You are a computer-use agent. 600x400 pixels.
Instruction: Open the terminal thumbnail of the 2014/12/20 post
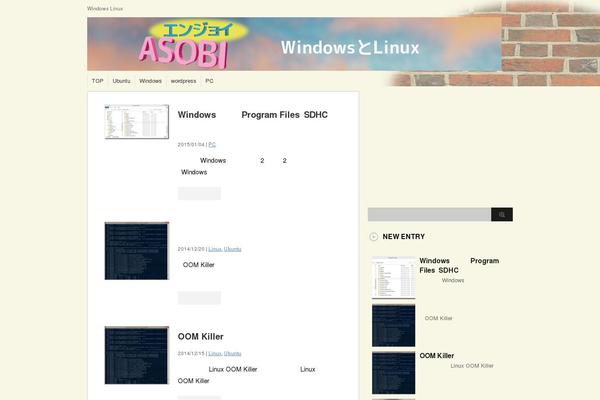tap(137, 251)
